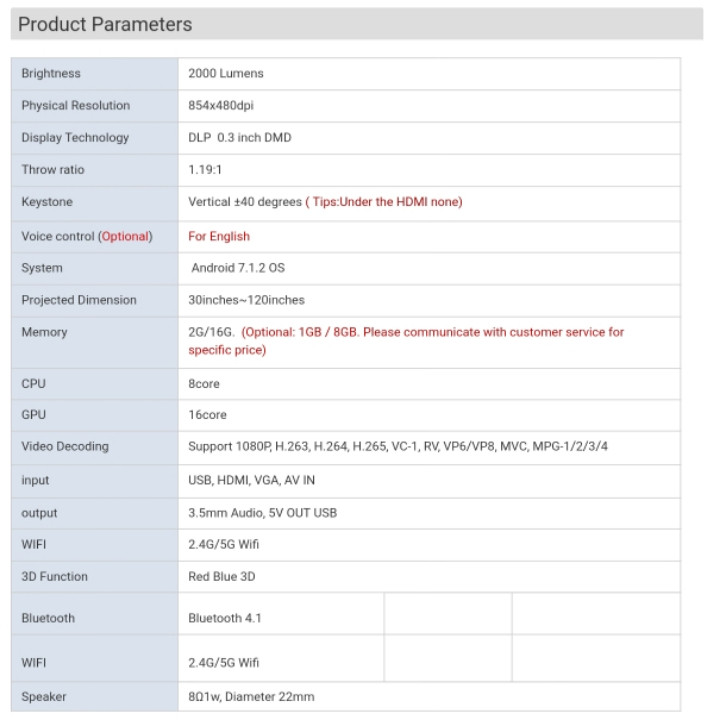The width and height of the screenshot is (720, 720).
Task: Click the Android 7.1.2 OS value
Action: click(x=238, y=268)
